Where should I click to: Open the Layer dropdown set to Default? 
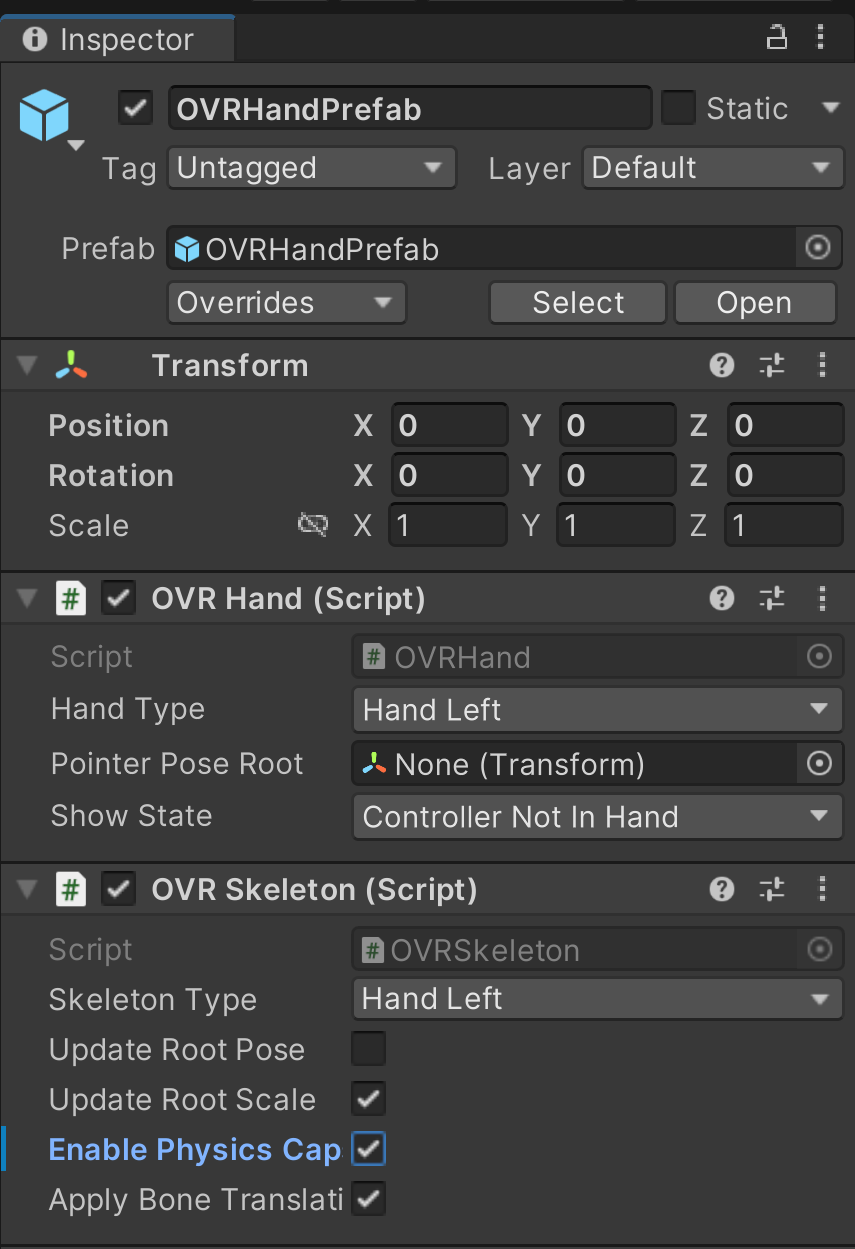point(712,168)
